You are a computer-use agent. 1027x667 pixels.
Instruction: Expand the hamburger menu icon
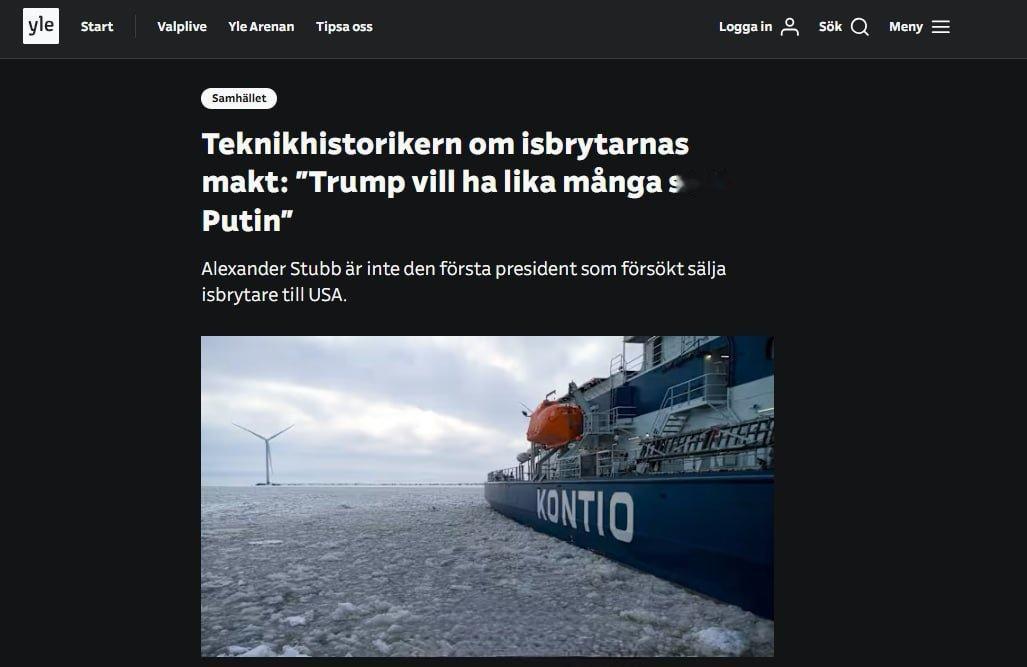pyautogui.click(x=941, y=27)
